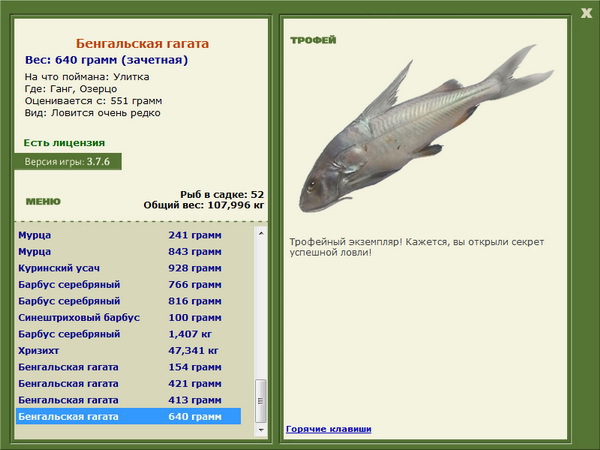
Task: Click the На что поймана: Улитка line
Action: [87, 77]
